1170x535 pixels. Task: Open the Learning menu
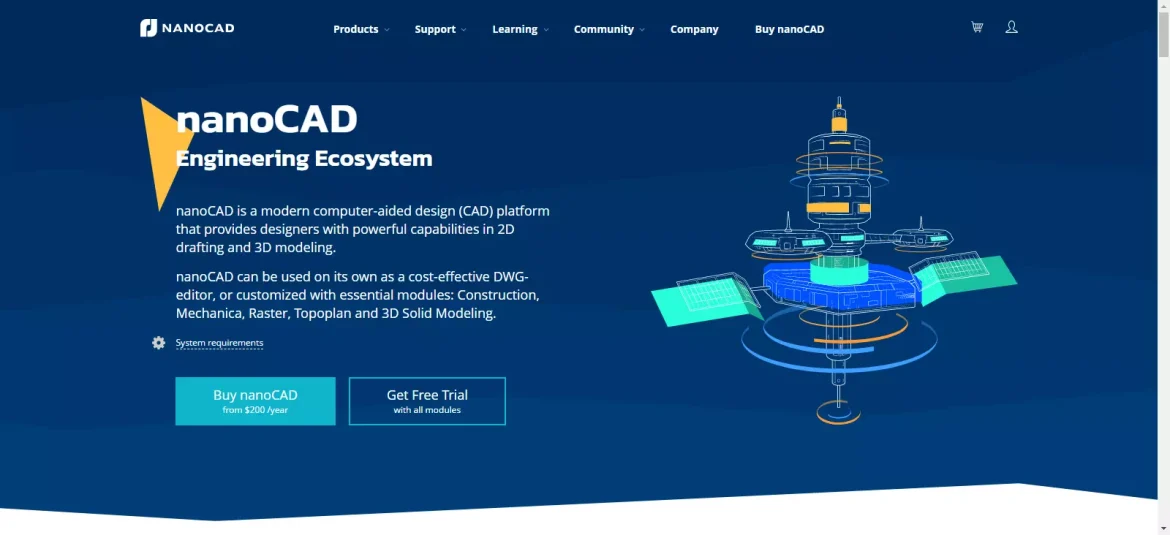(515, 29)
